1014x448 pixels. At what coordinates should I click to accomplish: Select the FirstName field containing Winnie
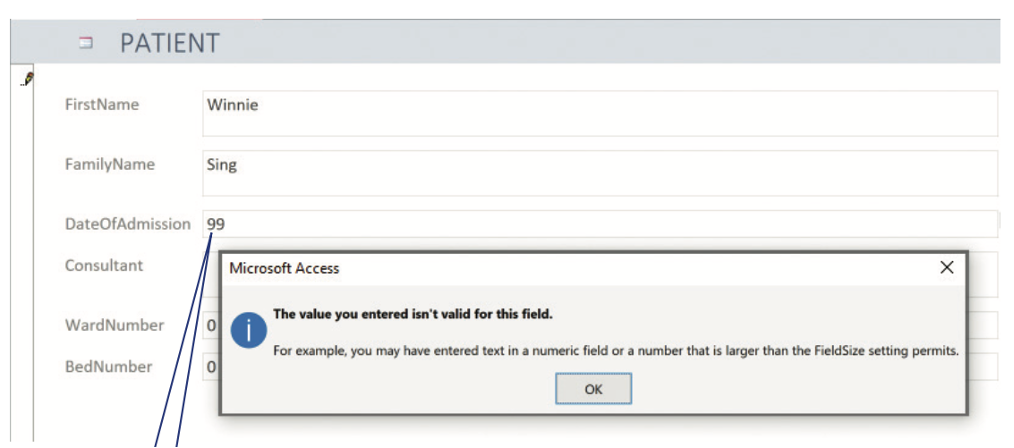pyautogui.click(x=600, y=113)
